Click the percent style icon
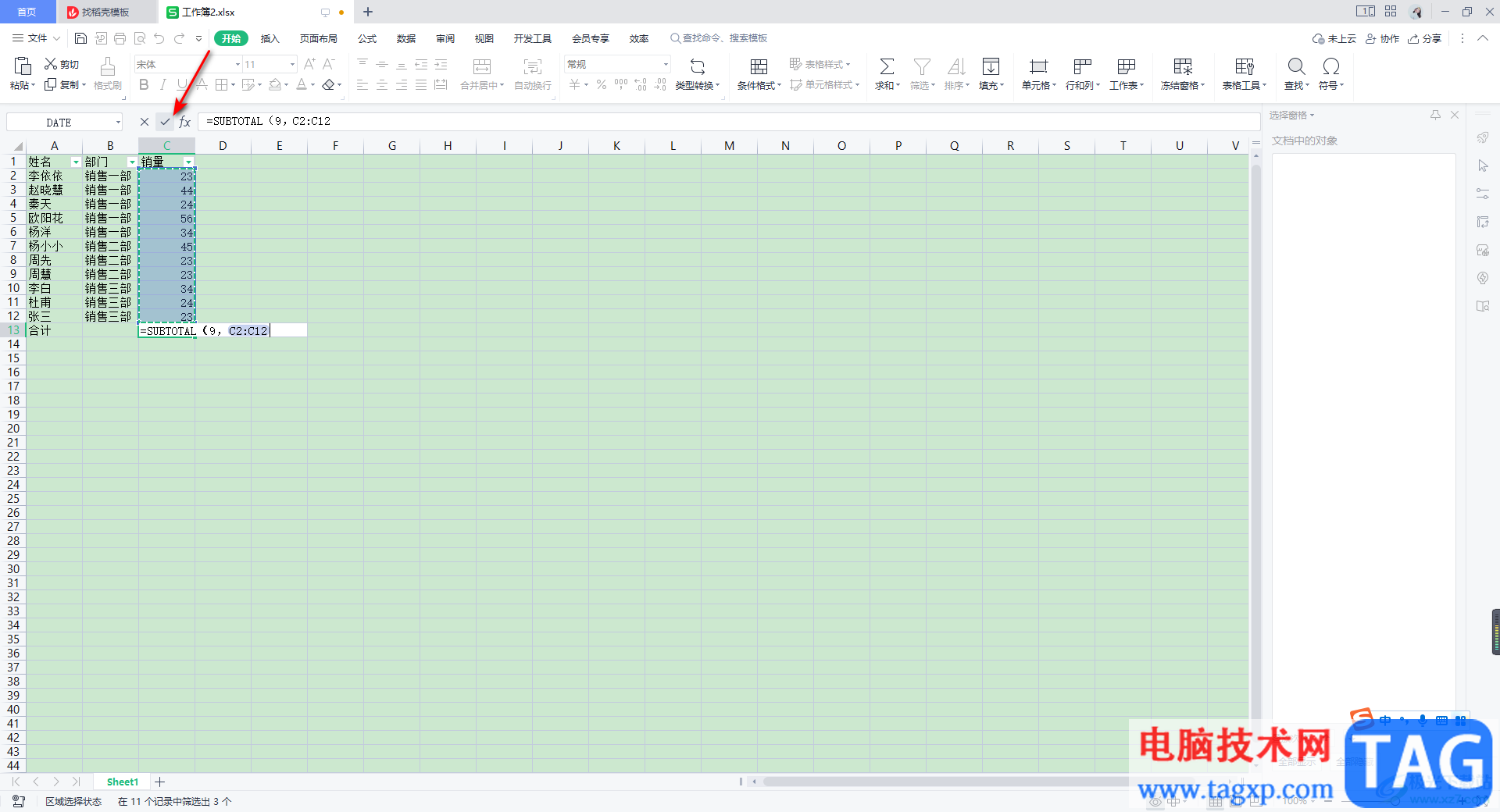 click(602, 84)
